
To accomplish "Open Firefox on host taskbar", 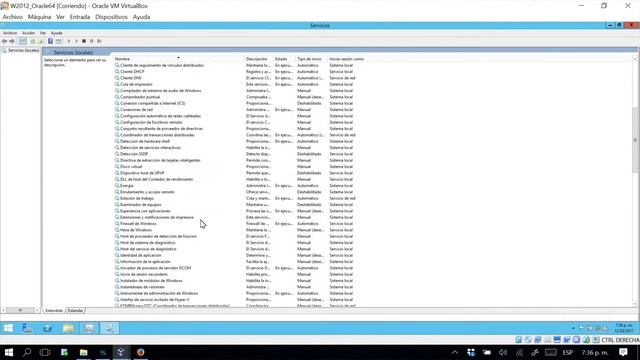I will point(140,352).
